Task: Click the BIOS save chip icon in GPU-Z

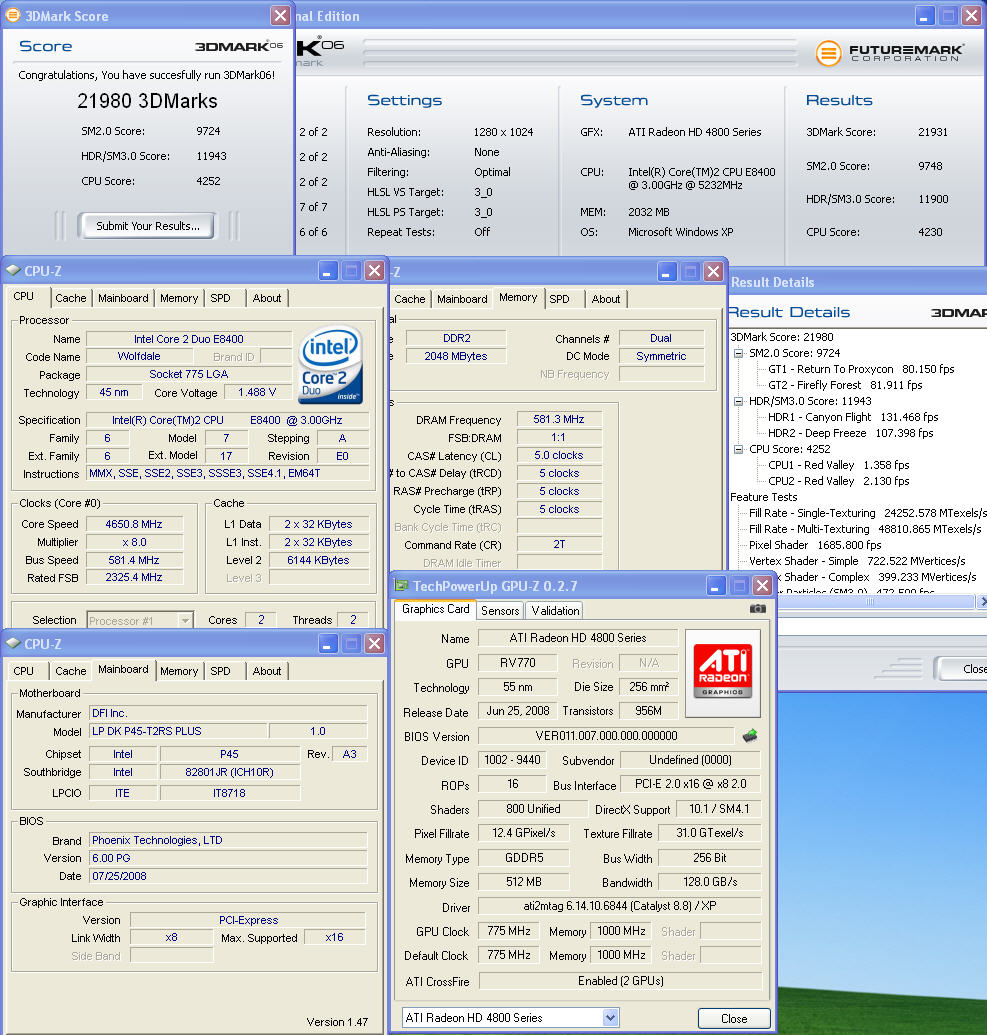Action: tap(749, 736)
